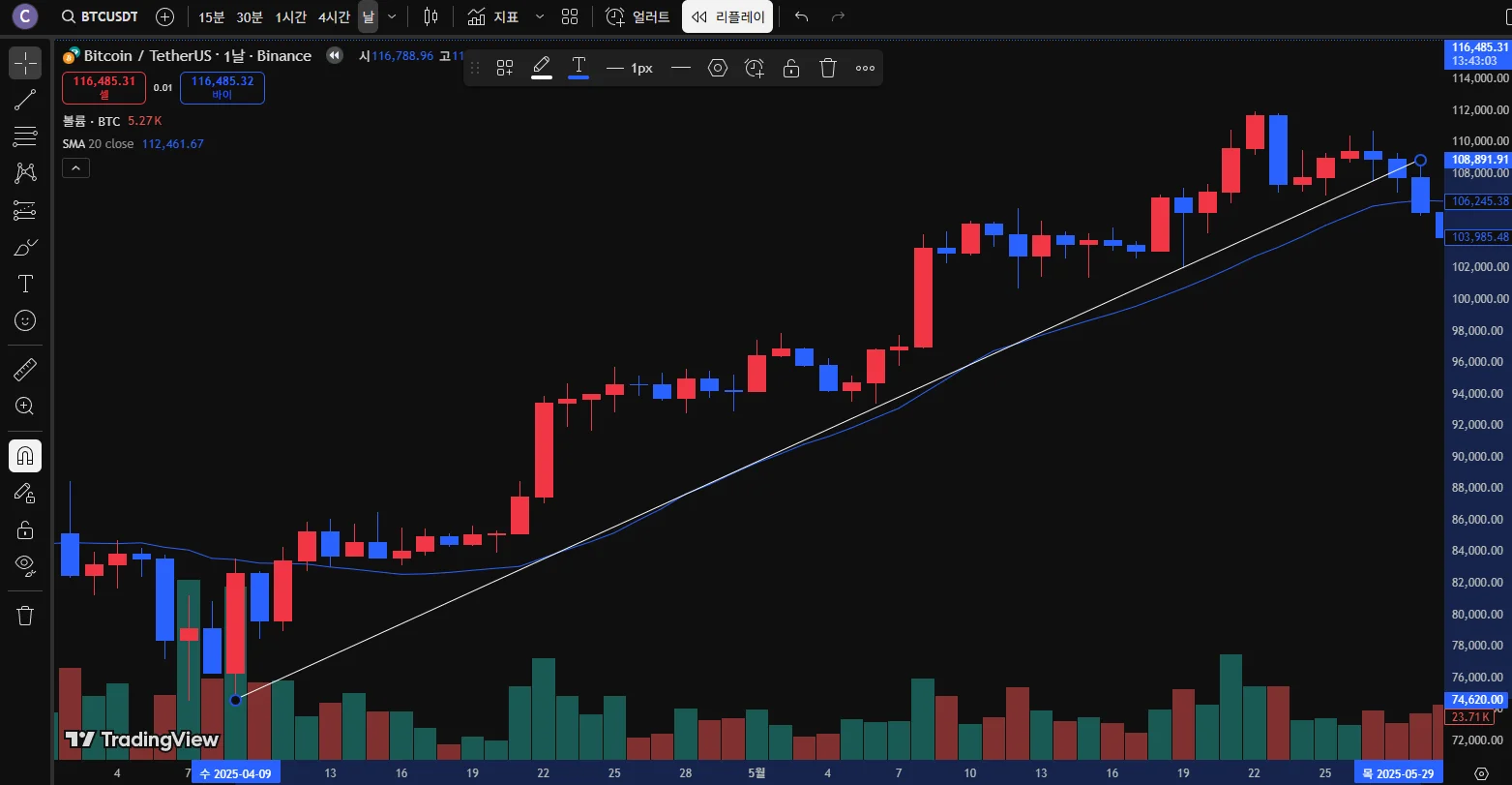The width and height of the screenshot is (1512, 785).
Task: Select the brush drawing tool
Action: tap(25, 248)
